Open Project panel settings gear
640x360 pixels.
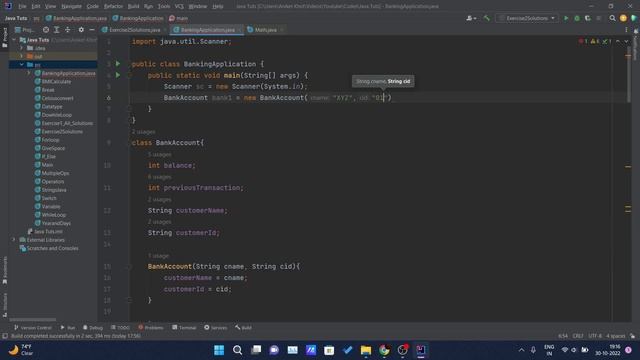81,30
